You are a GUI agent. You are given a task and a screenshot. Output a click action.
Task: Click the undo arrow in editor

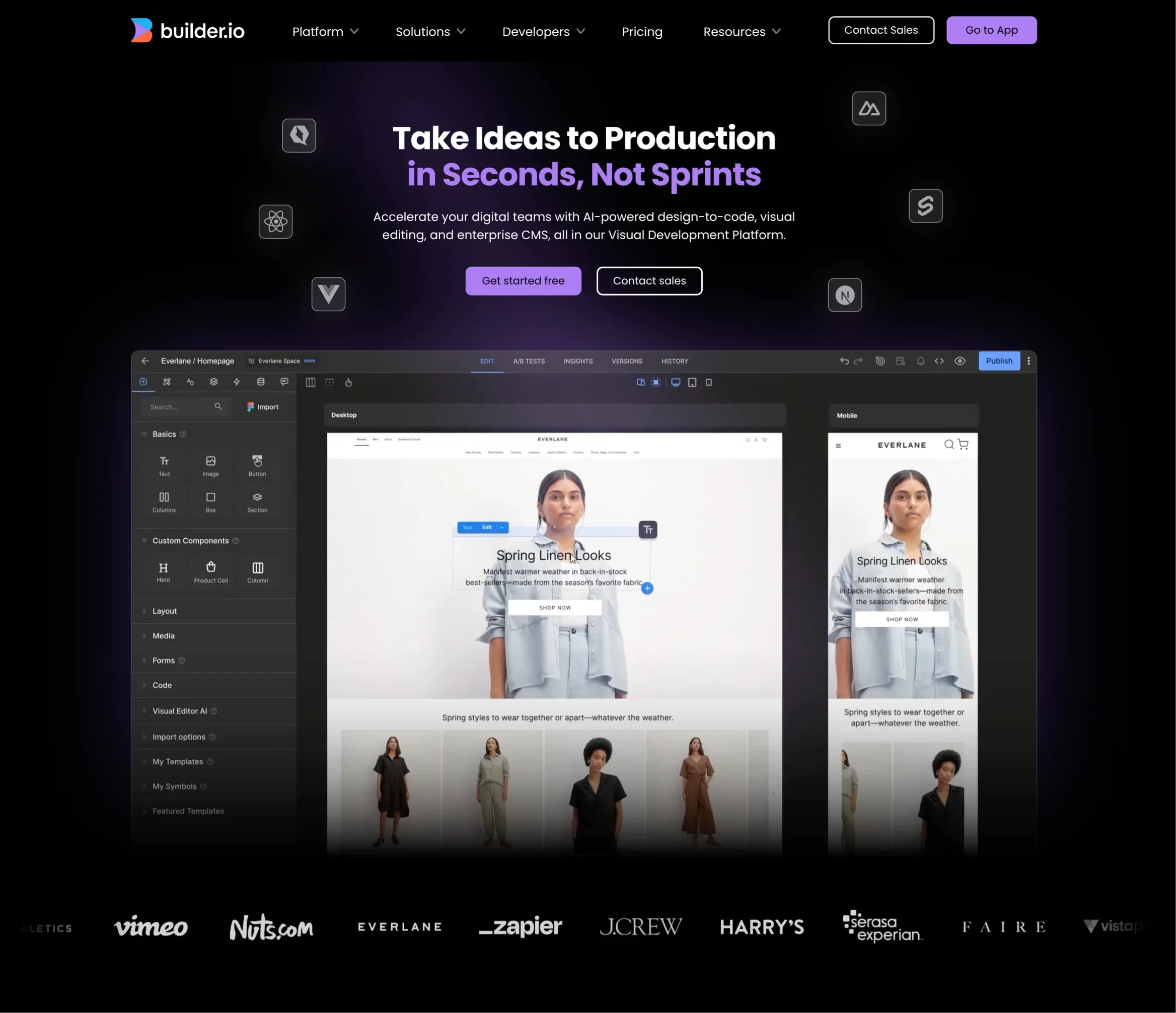point(844,361)
